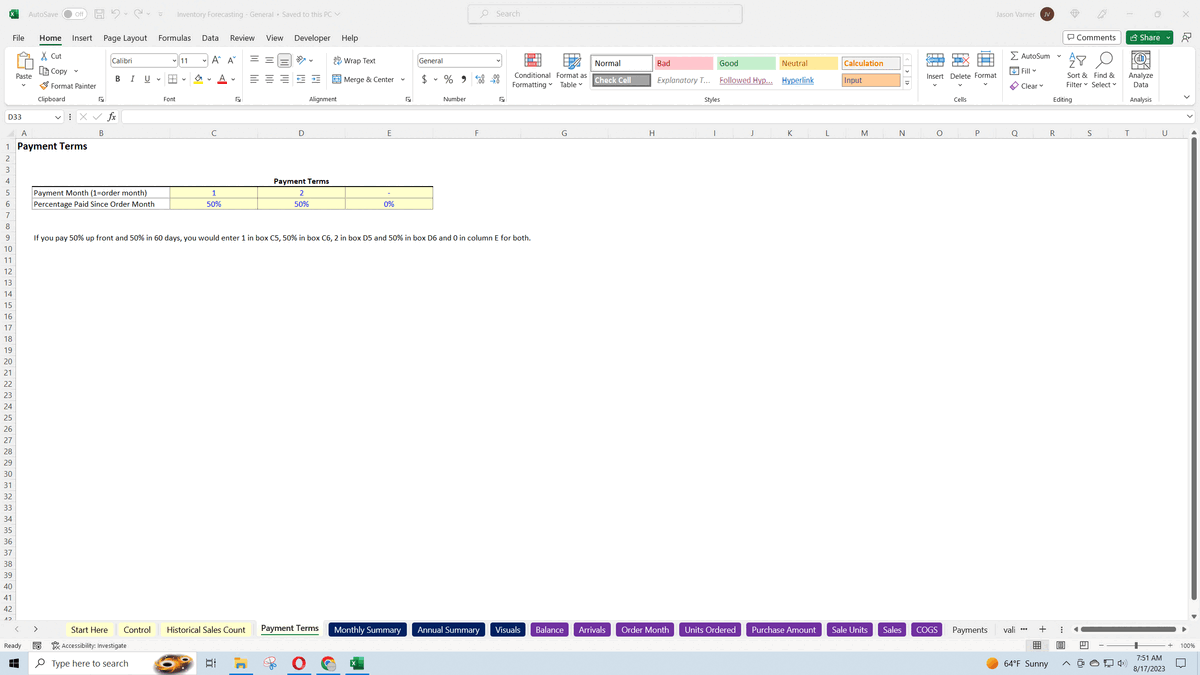1200x675 pixels.
Task: Open the Monthly Summary sheet tab
Action: (367, 629)
